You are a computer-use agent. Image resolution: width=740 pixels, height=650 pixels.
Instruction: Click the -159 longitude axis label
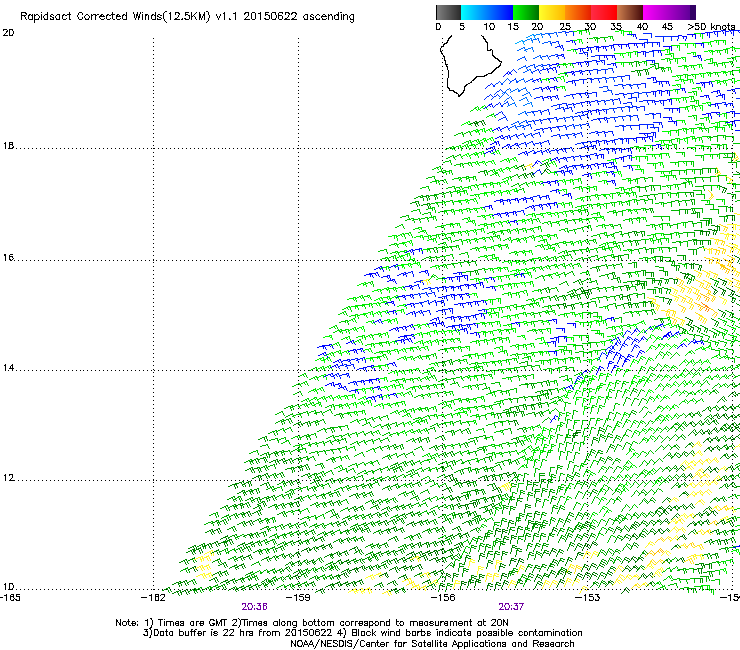[298, 598]
